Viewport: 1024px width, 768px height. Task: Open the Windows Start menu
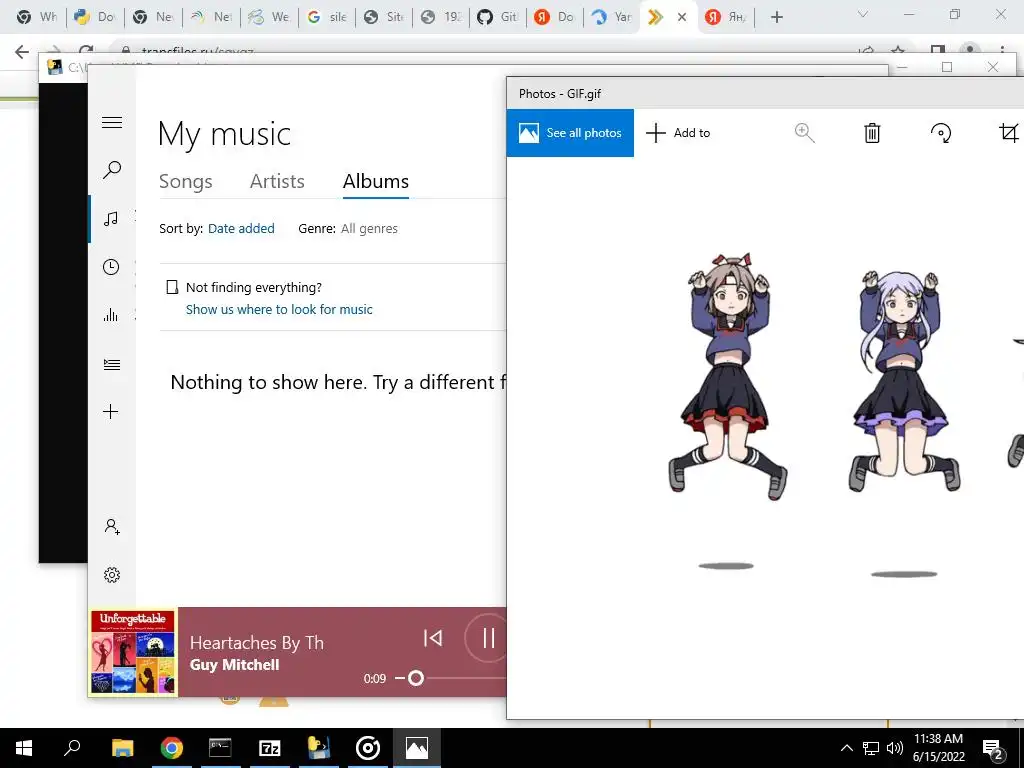click(x=24, y=748)
